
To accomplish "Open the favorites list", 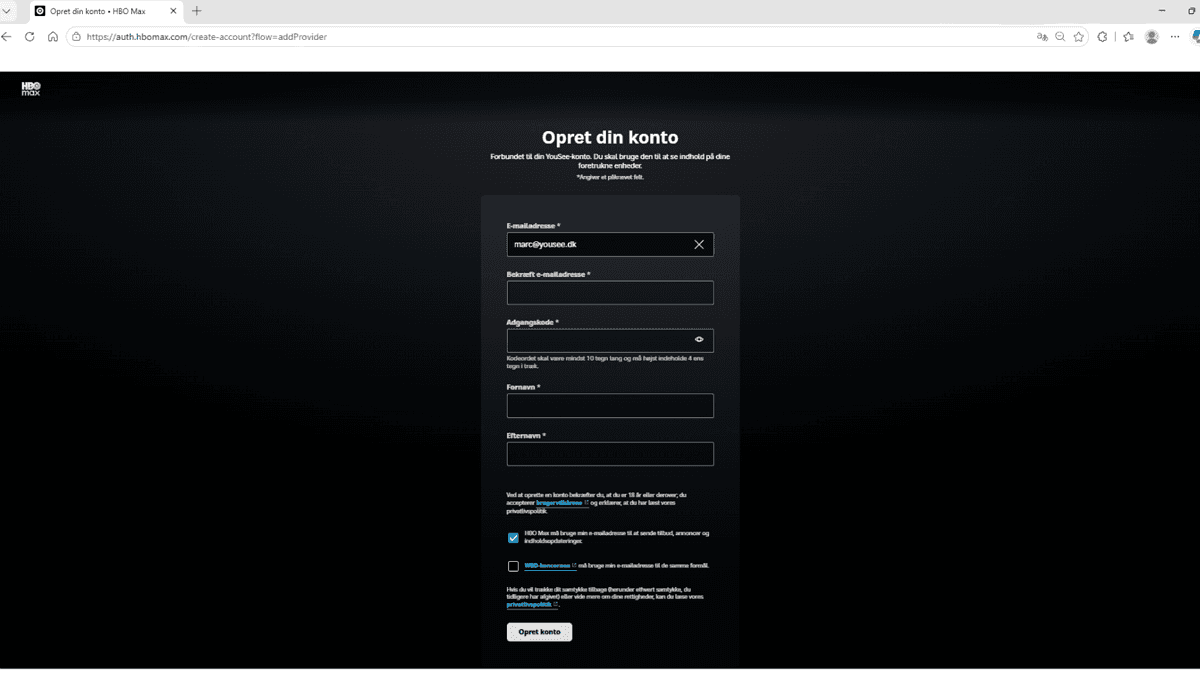I will (x=1128, y=37).
